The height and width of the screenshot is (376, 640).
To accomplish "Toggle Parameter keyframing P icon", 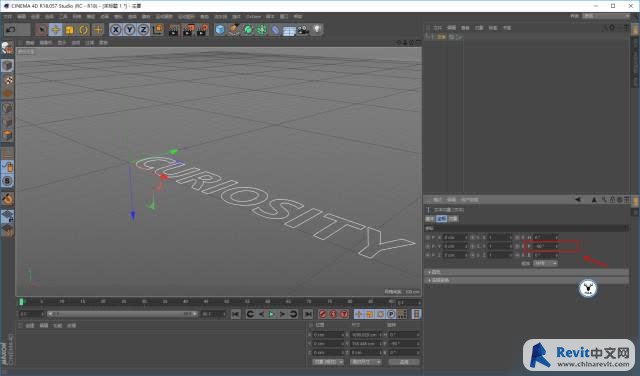I will point(391,314).
